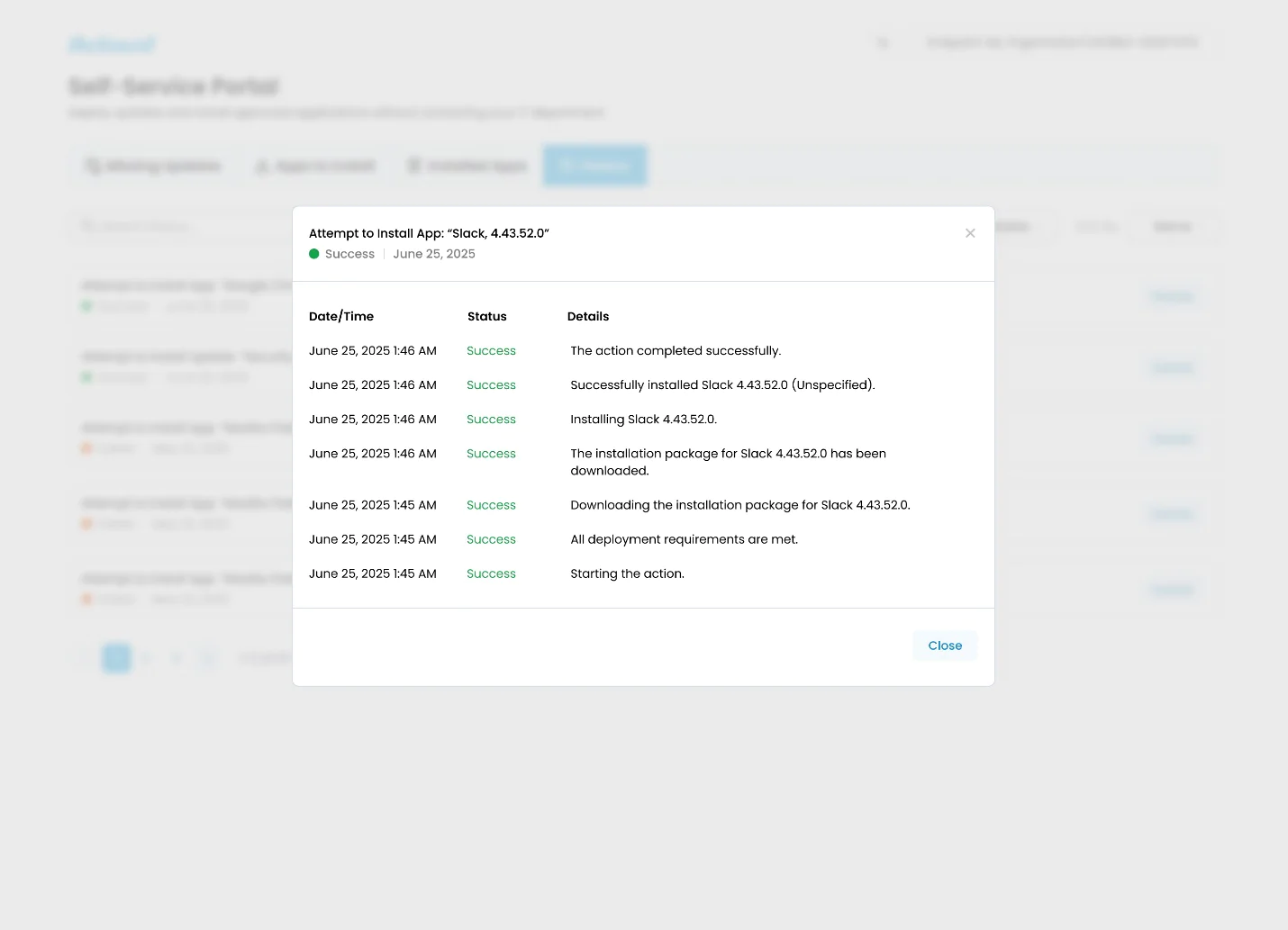Image resolution: width=1288 pixels, height=930 pixels.
Task: Click the Apps to Install tab icon
Action: tap(262, 167)
